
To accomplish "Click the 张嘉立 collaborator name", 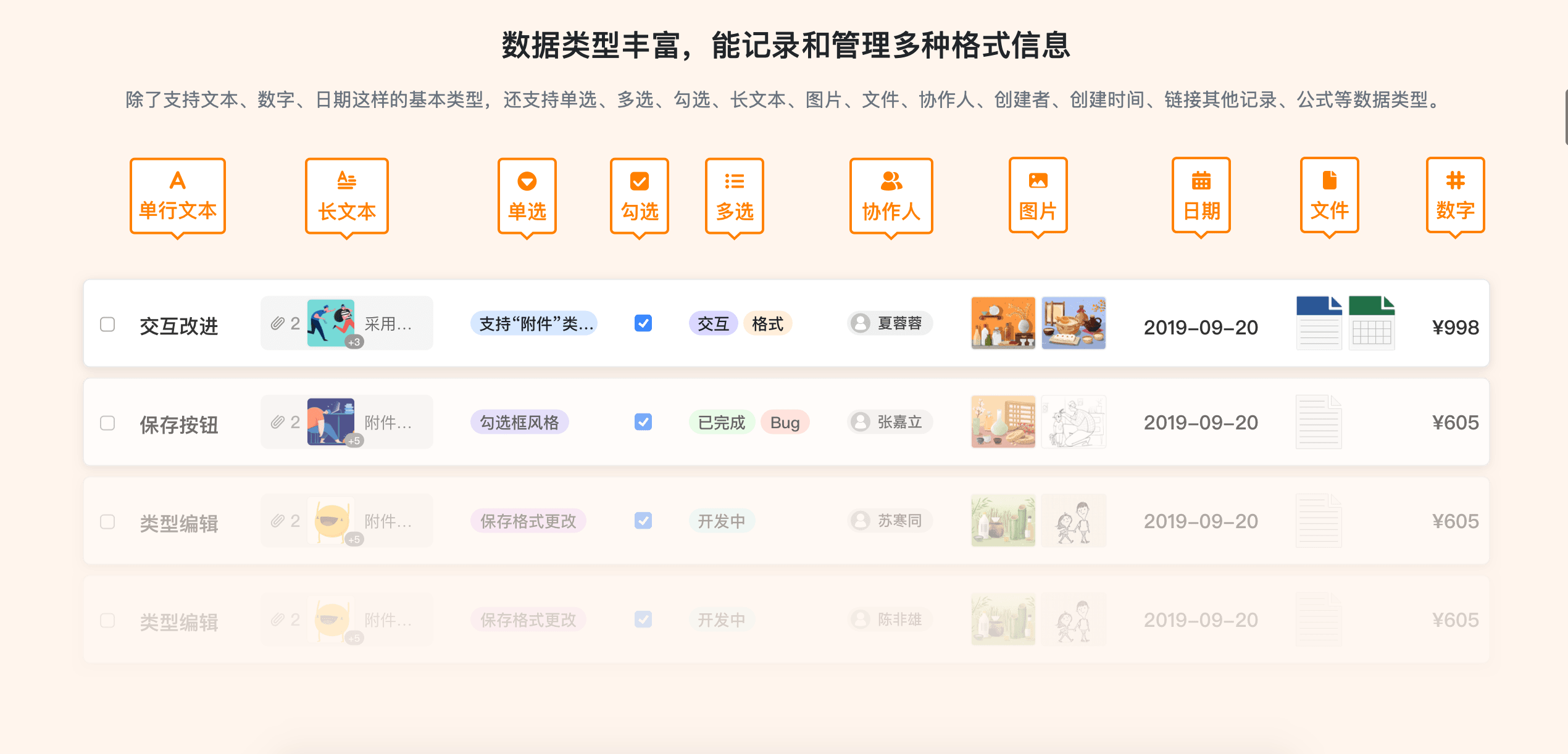I will [x=889, y=422].
